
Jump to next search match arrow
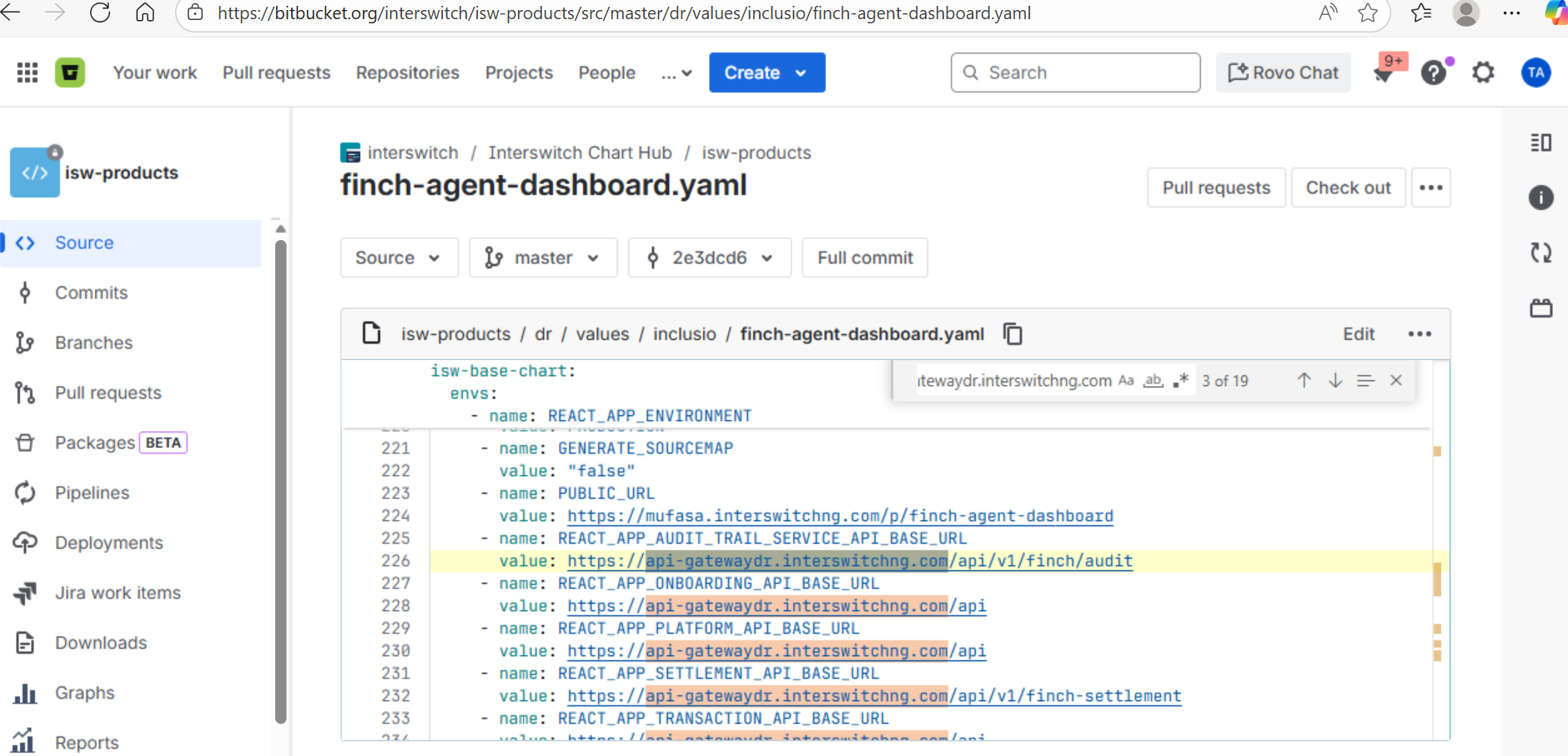[x=1335, y=380]
